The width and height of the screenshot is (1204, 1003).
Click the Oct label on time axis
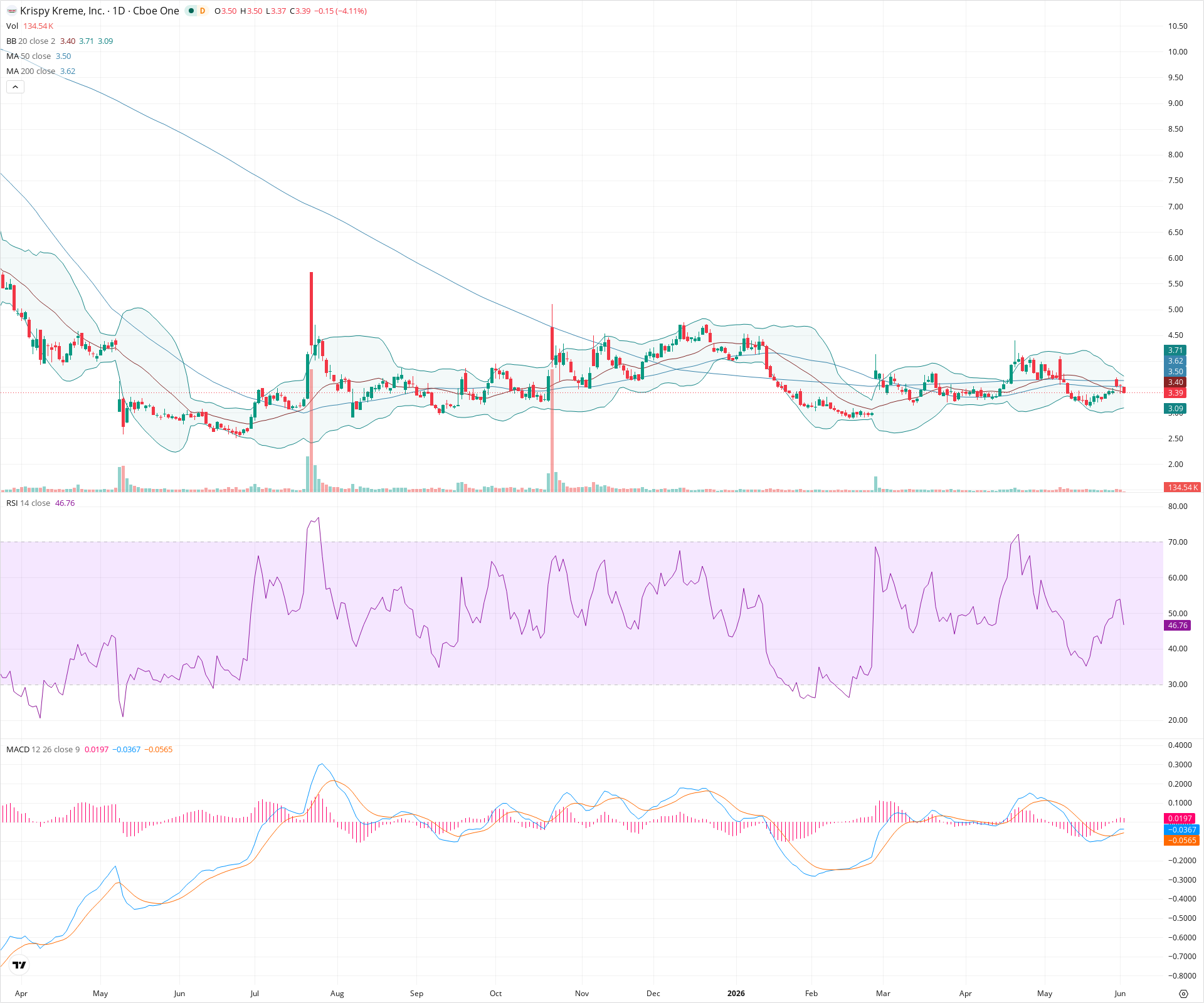[x=496, y=994]
